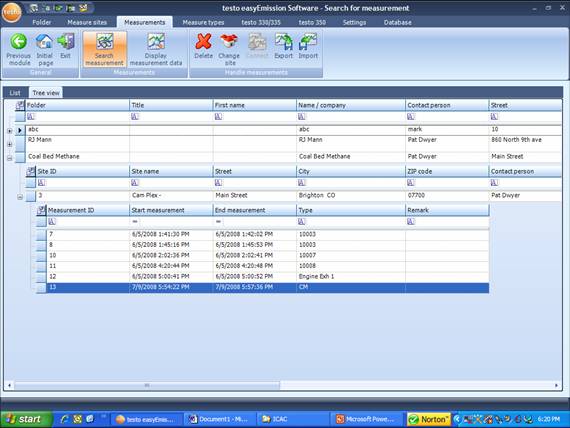Screen dimensions: 570x428
Task: Collapse the Cam Plex site row
Action: [20, 197]
